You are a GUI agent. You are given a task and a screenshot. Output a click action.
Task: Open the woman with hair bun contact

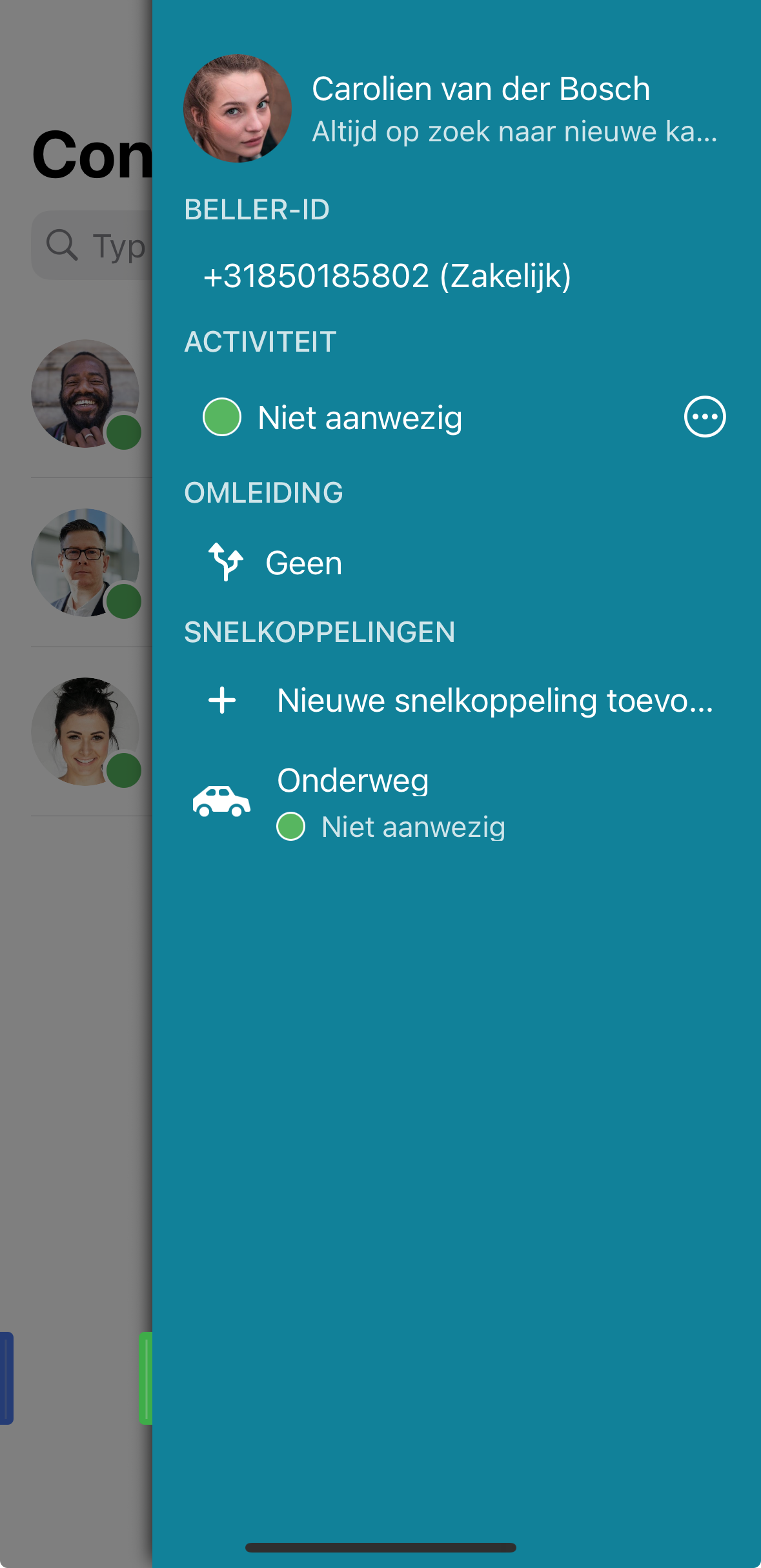[x=85, y=732]
